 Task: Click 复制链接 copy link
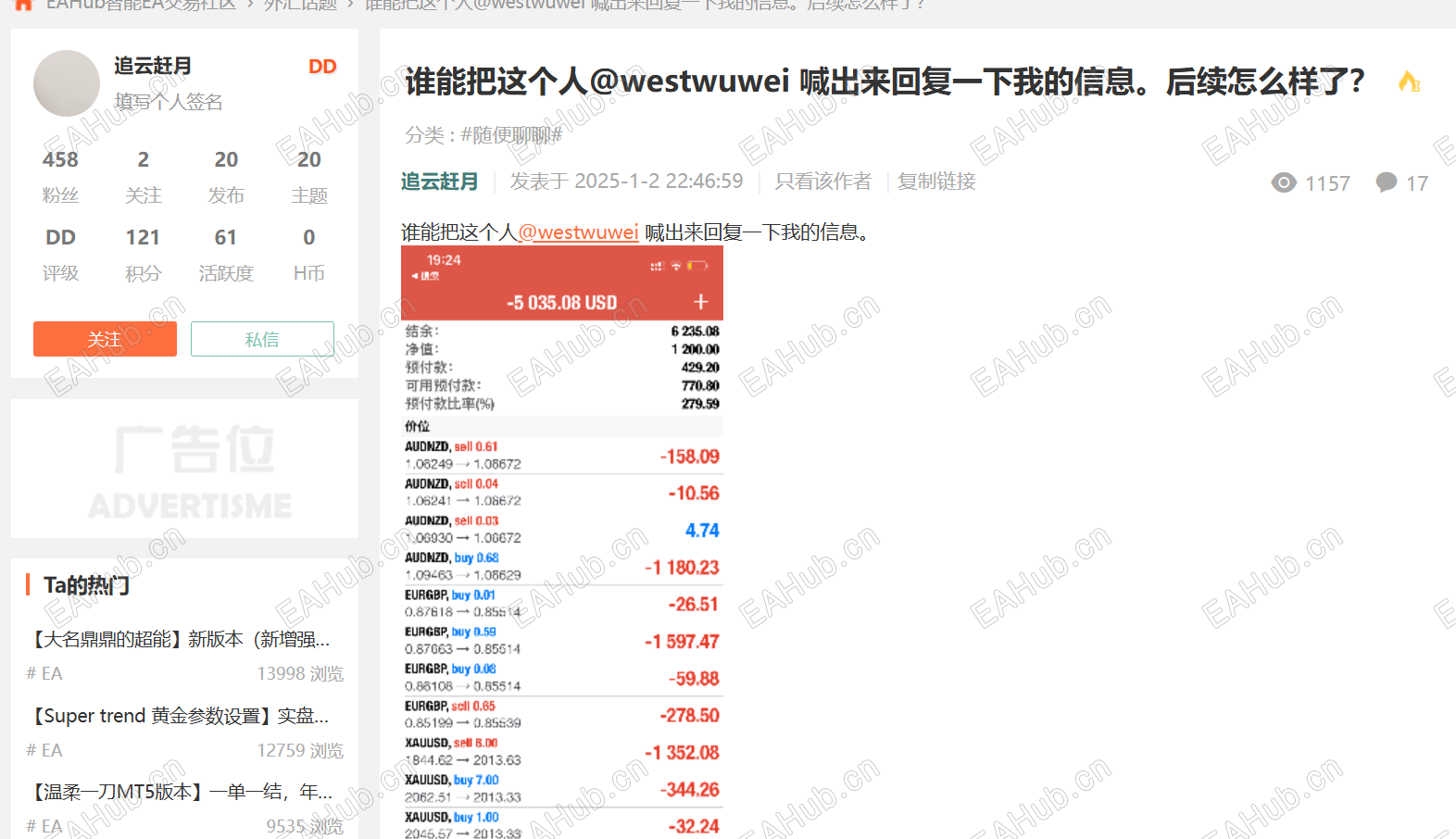coord(936,182)
